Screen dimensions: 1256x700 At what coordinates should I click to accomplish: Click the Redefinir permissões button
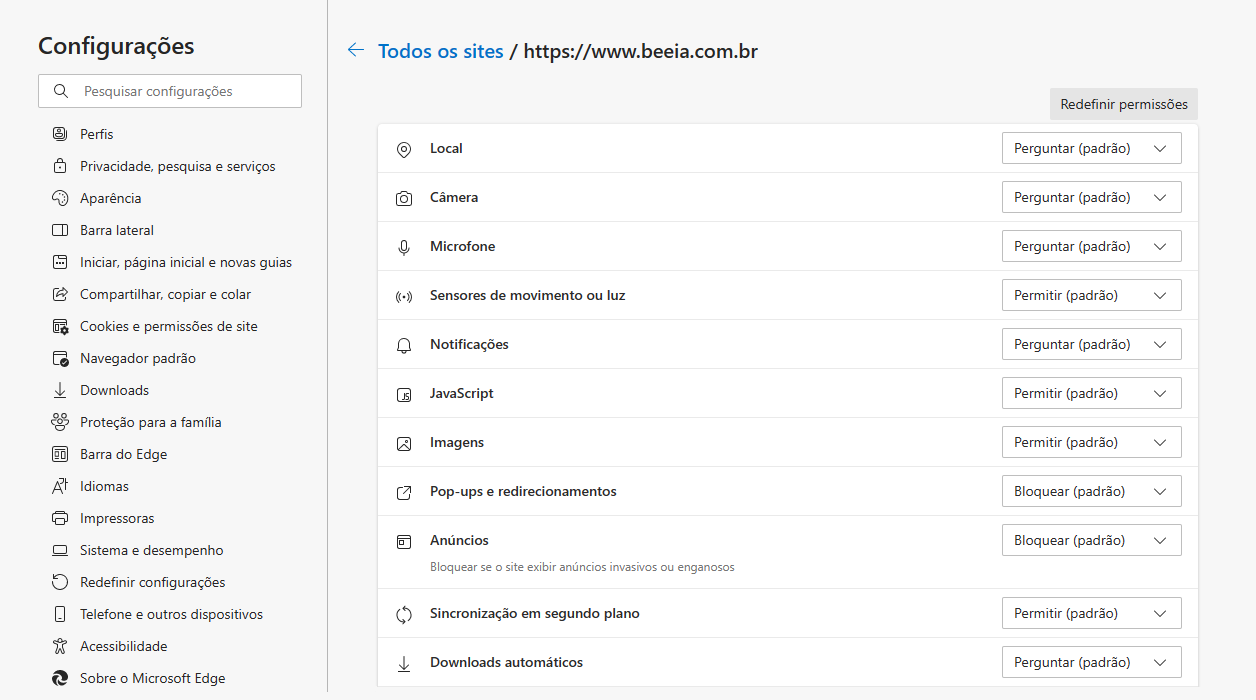(x=1124, y=104)
